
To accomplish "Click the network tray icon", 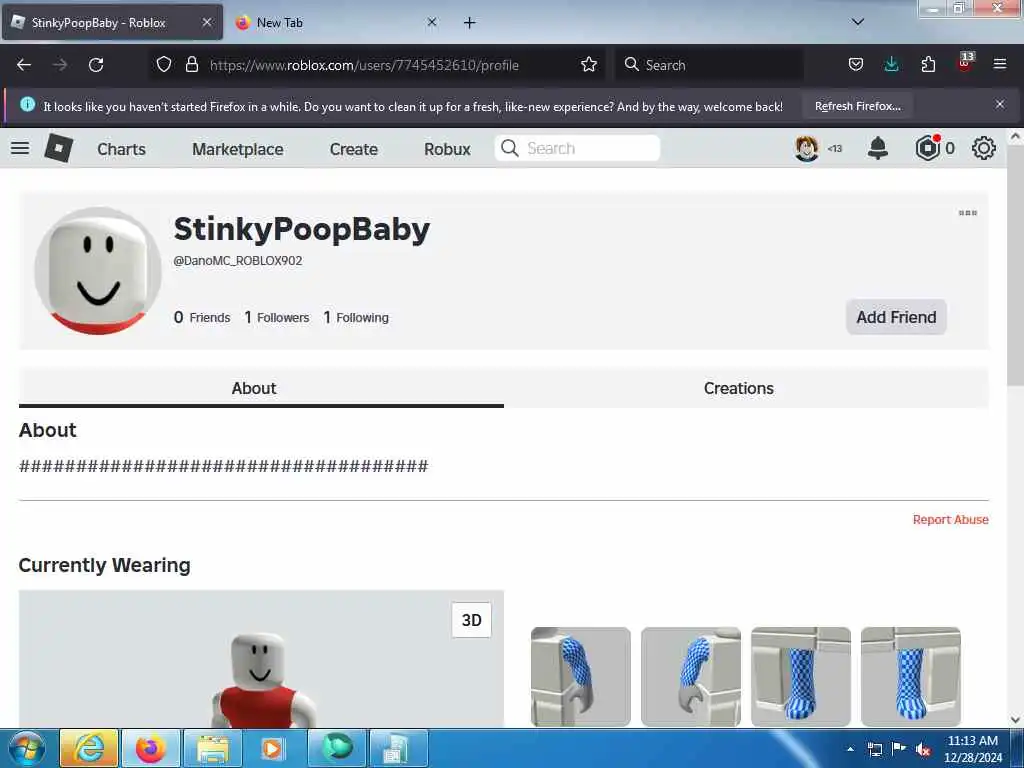I will [x=874, y=749].
